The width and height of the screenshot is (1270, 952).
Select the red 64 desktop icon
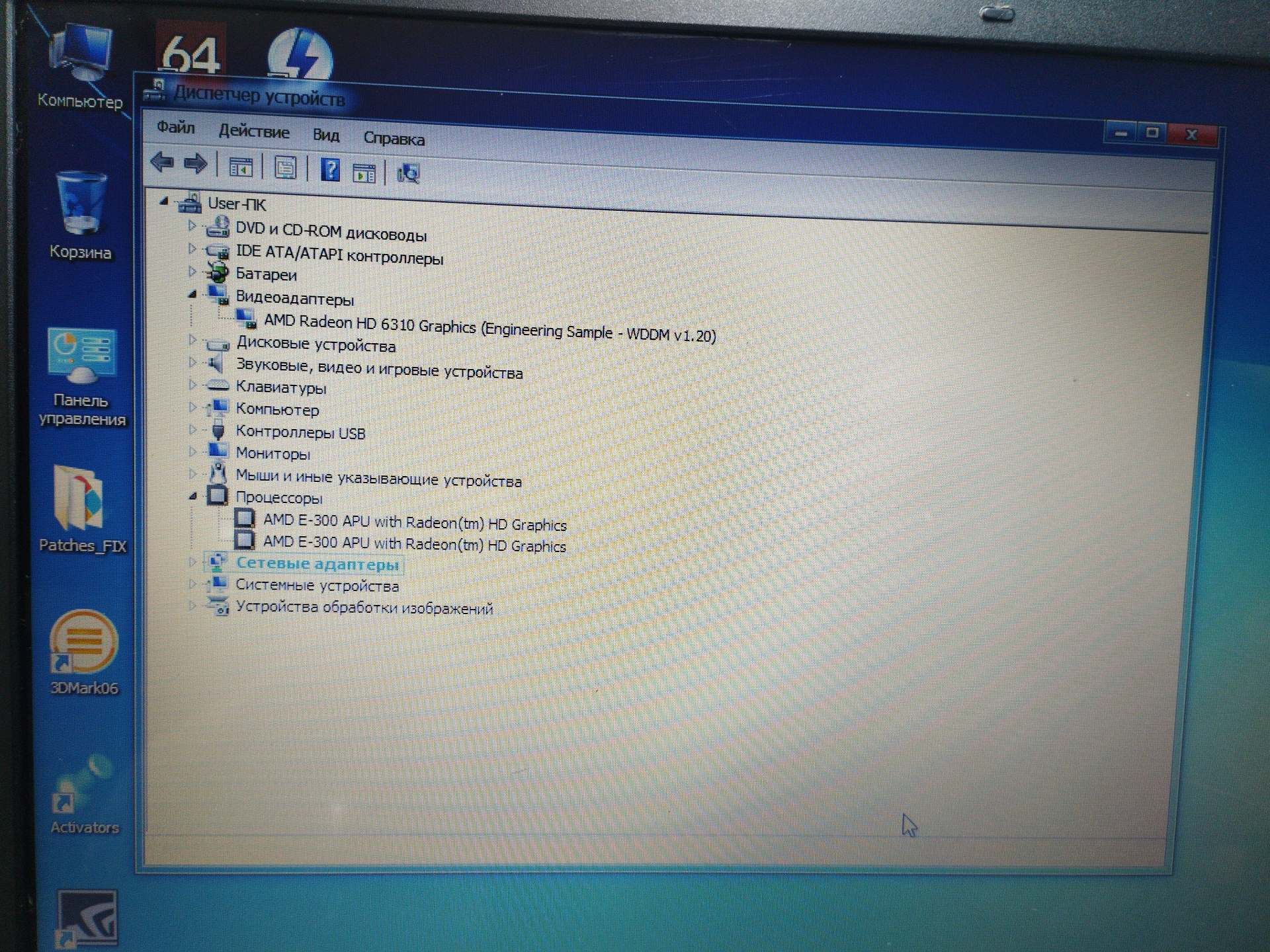coord(190,48)
